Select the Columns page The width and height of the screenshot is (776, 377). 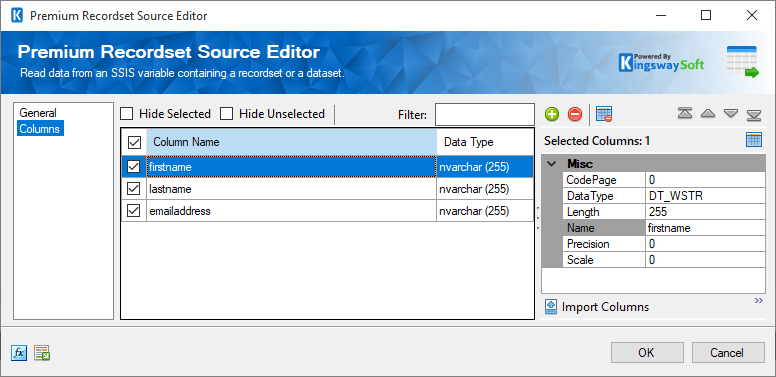[x=40, y=129]
